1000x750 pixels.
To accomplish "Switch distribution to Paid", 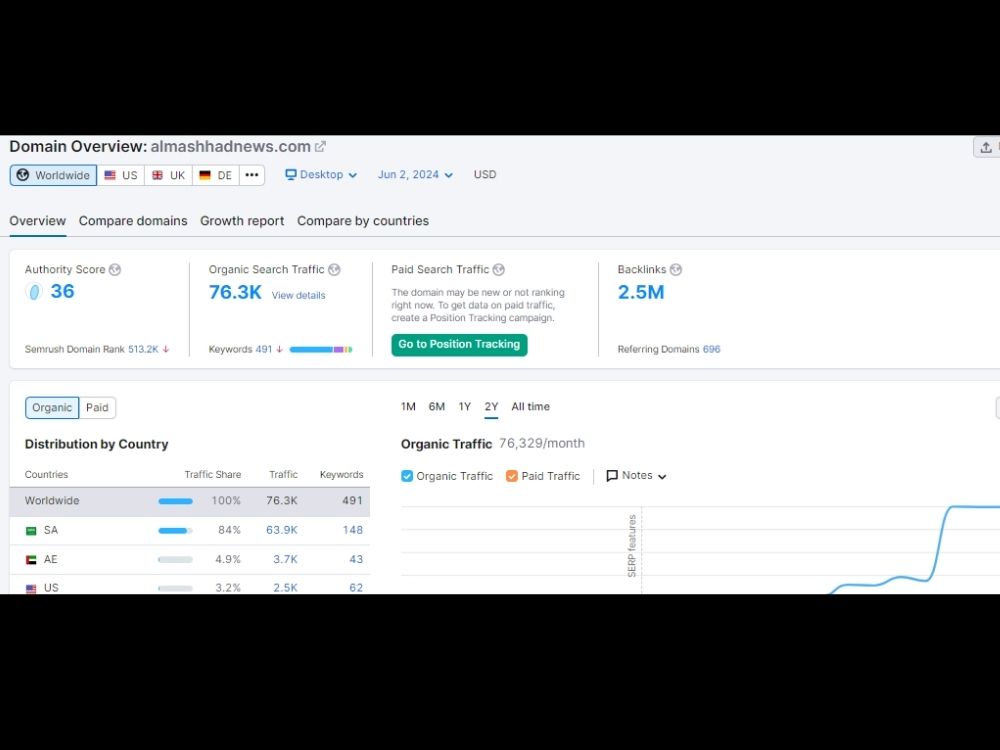I will pos(98,408).
